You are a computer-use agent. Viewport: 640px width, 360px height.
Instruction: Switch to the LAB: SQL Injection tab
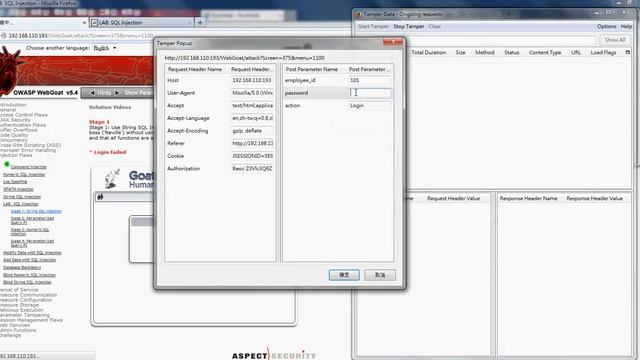(141, 23)
